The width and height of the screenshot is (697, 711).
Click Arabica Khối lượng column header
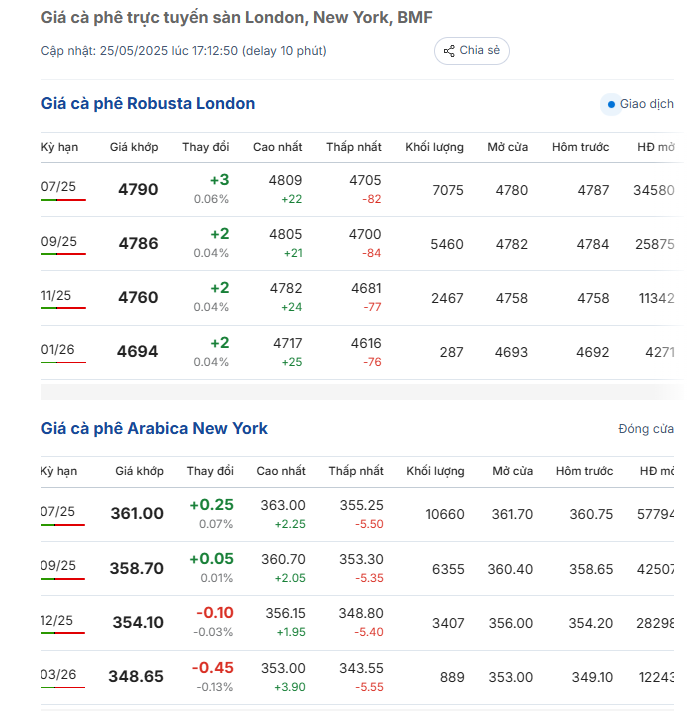pos(435,471)
